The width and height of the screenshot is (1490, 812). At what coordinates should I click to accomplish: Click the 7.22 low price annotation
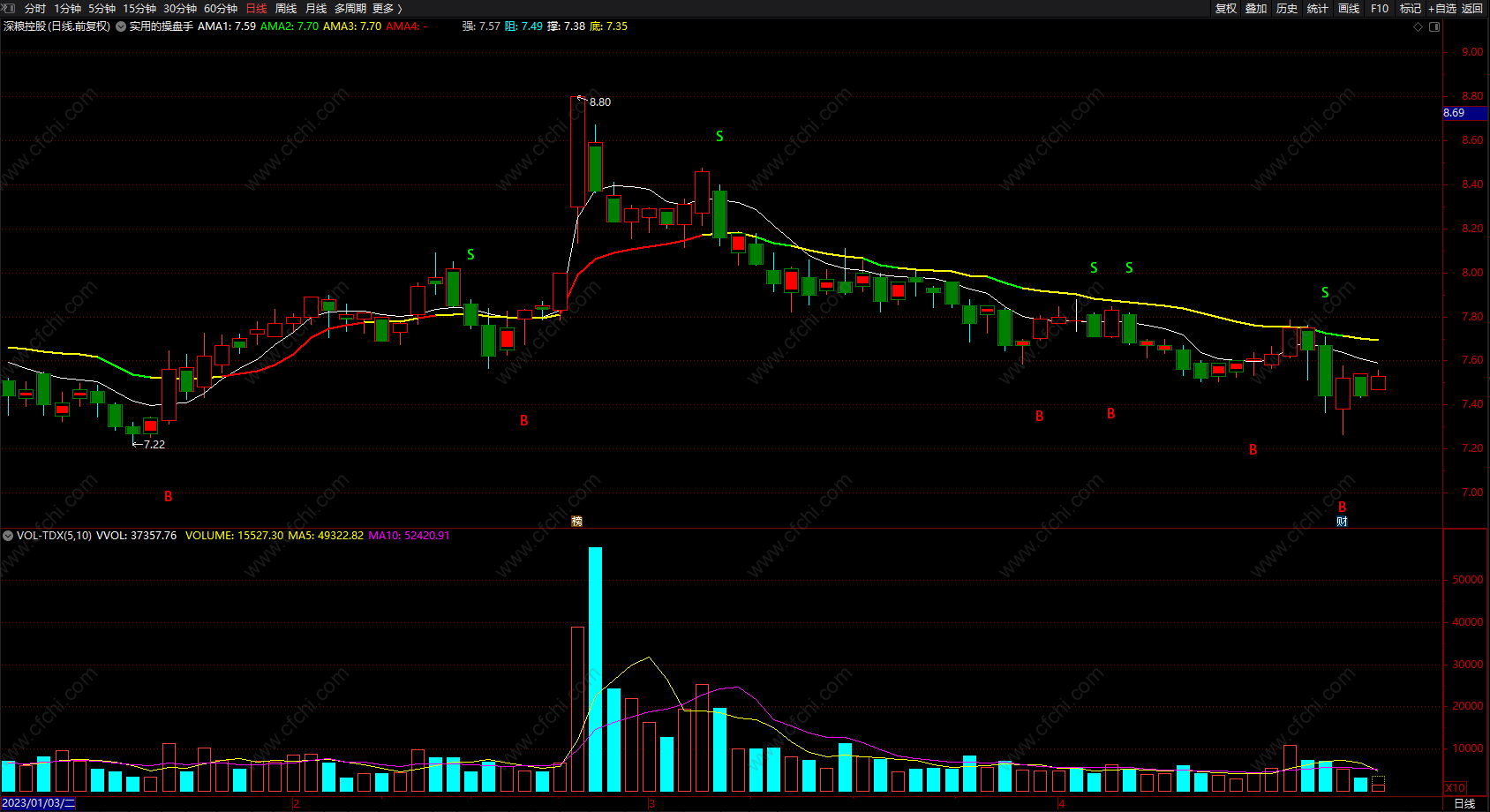coord(154,445)
